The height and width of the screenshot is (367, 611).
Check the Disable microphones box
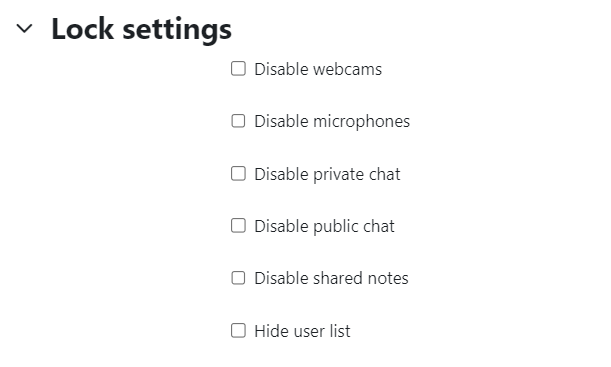238,121
